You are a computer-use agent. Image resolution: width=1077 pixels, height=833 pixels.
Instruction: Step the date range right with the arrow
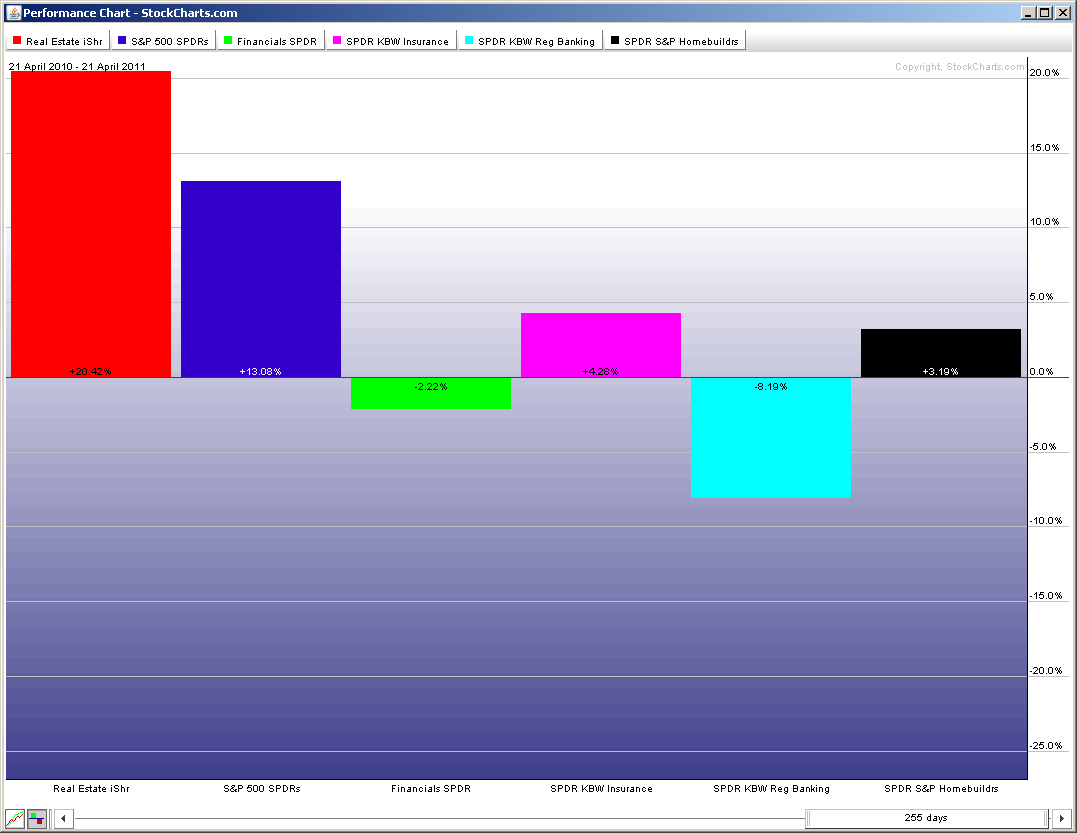1062,819
